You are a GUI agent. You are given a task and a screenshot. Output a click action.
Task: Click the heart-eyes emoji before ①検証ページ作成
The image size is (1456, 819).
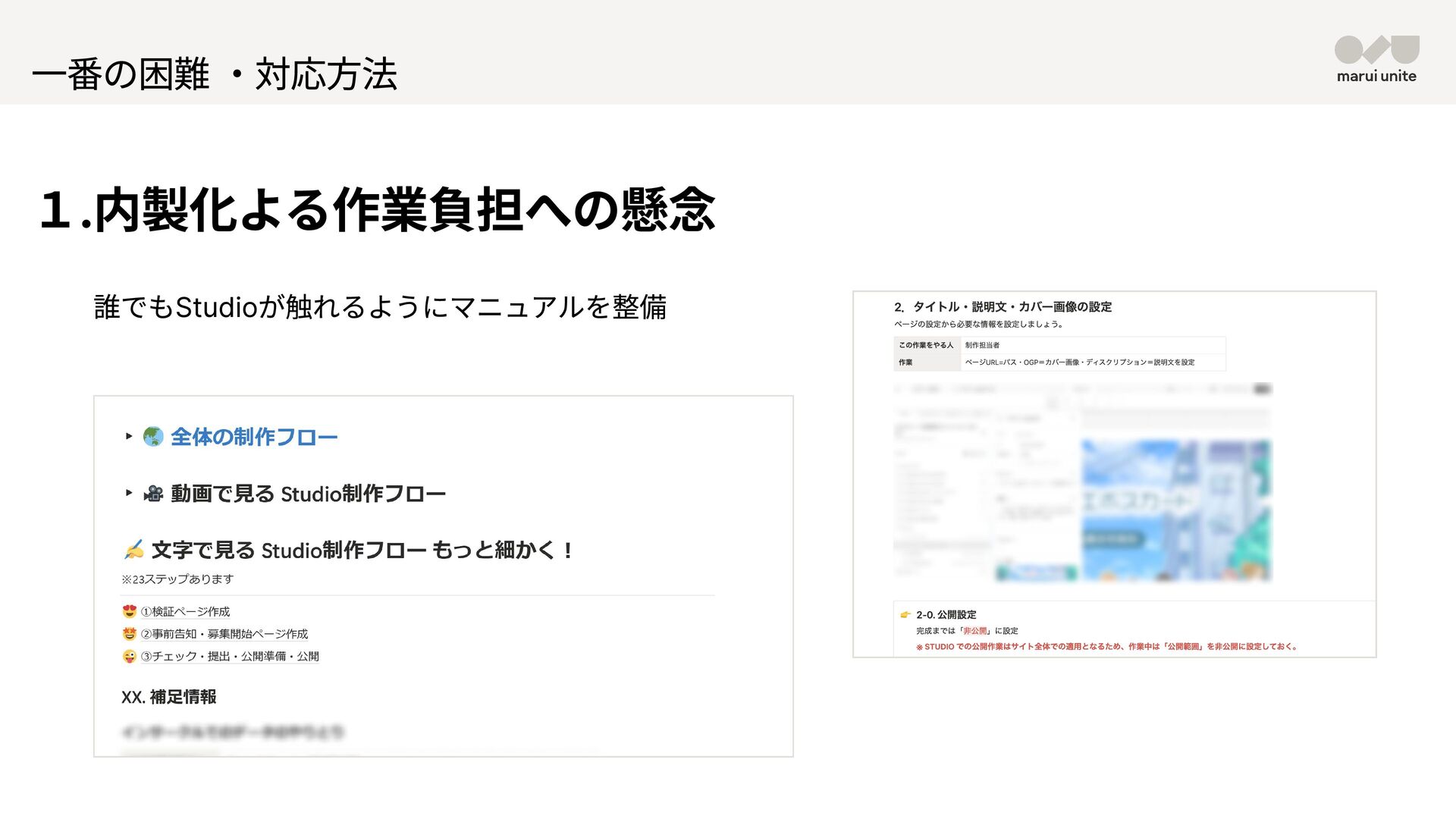coord(130,611)
